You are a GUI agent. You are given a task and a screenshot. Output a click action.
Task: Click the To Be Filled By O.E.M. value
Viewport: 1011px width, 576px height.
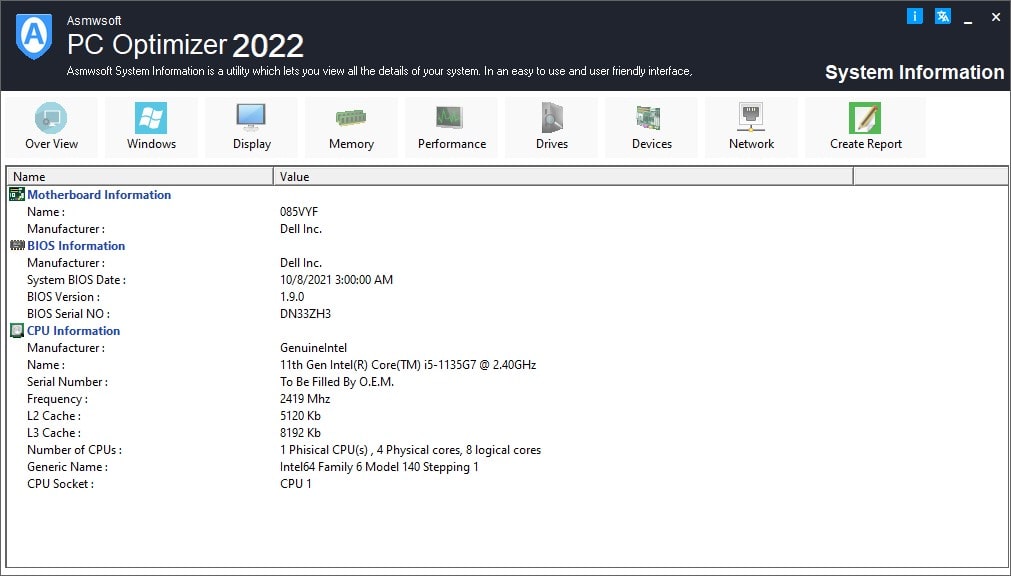coord(337,382)
